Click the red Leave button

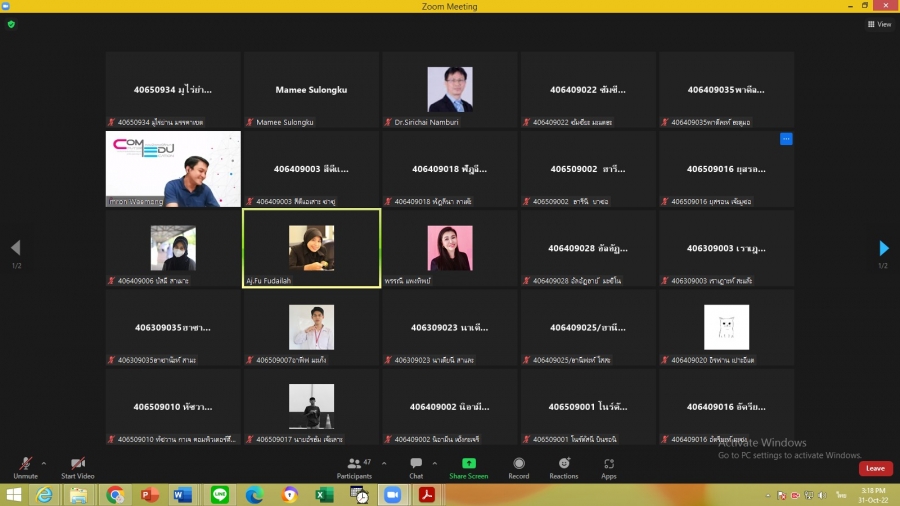pos(875,468)
